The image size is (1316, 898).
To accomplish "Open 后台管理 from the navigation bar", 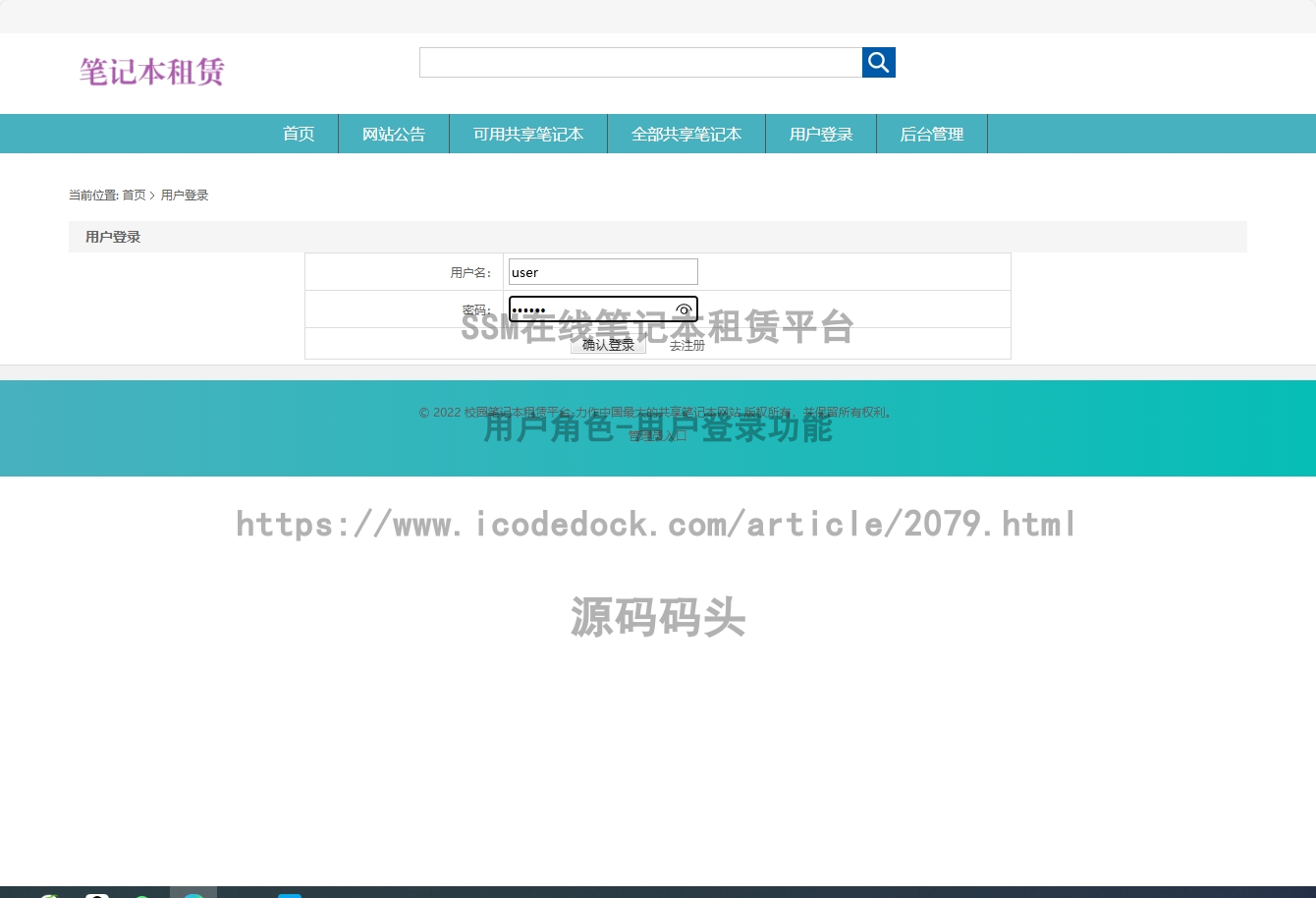I will [x=932, y=134].
